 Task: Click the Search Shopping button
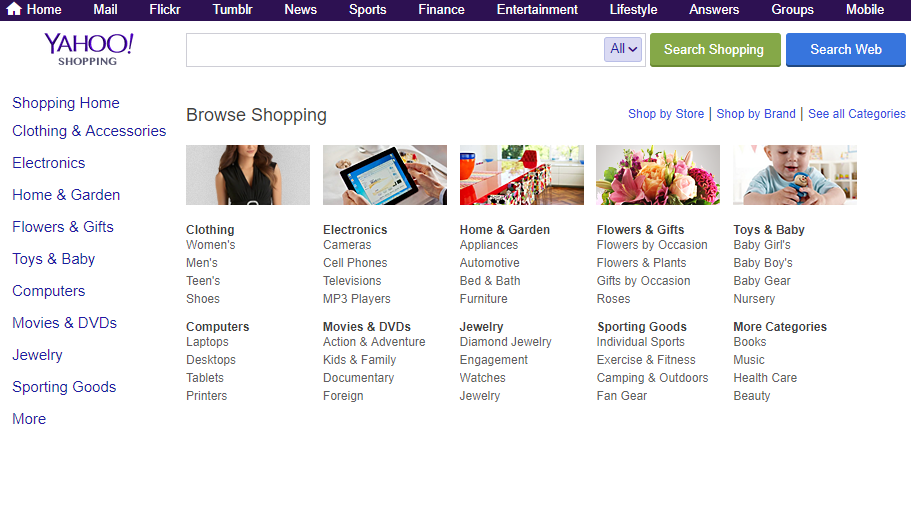pos(715,50)
